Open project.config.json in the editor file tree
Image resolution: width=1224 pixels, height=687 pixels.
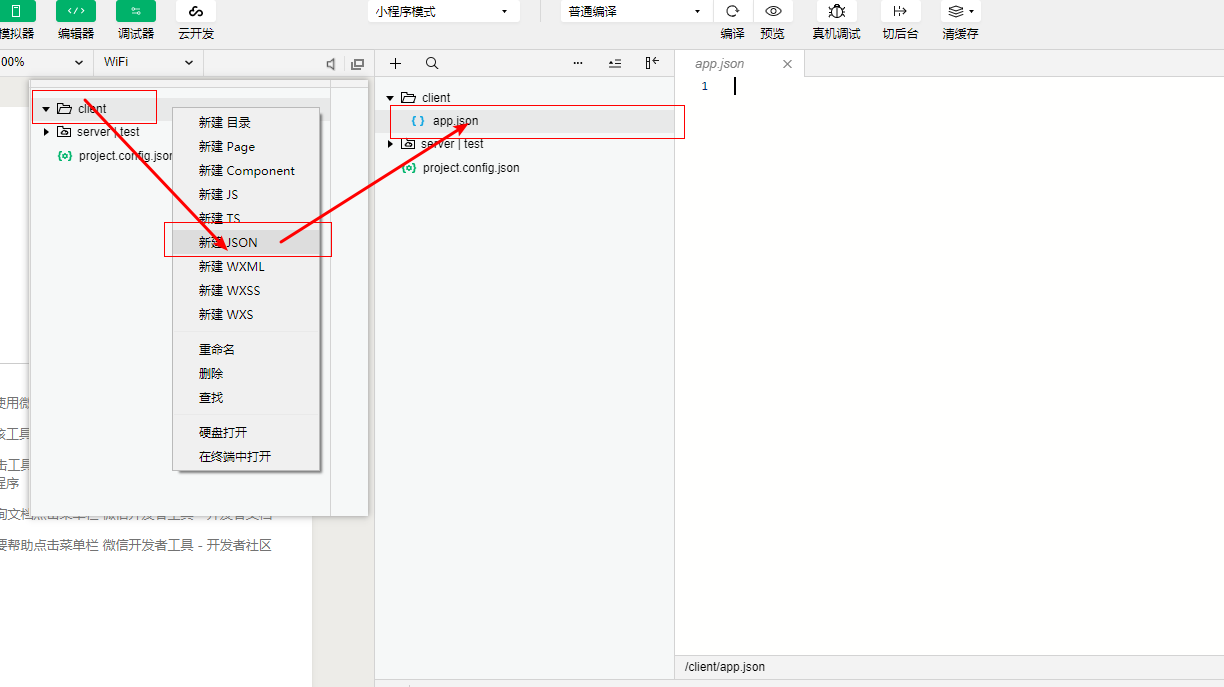(x=471, y=168)
